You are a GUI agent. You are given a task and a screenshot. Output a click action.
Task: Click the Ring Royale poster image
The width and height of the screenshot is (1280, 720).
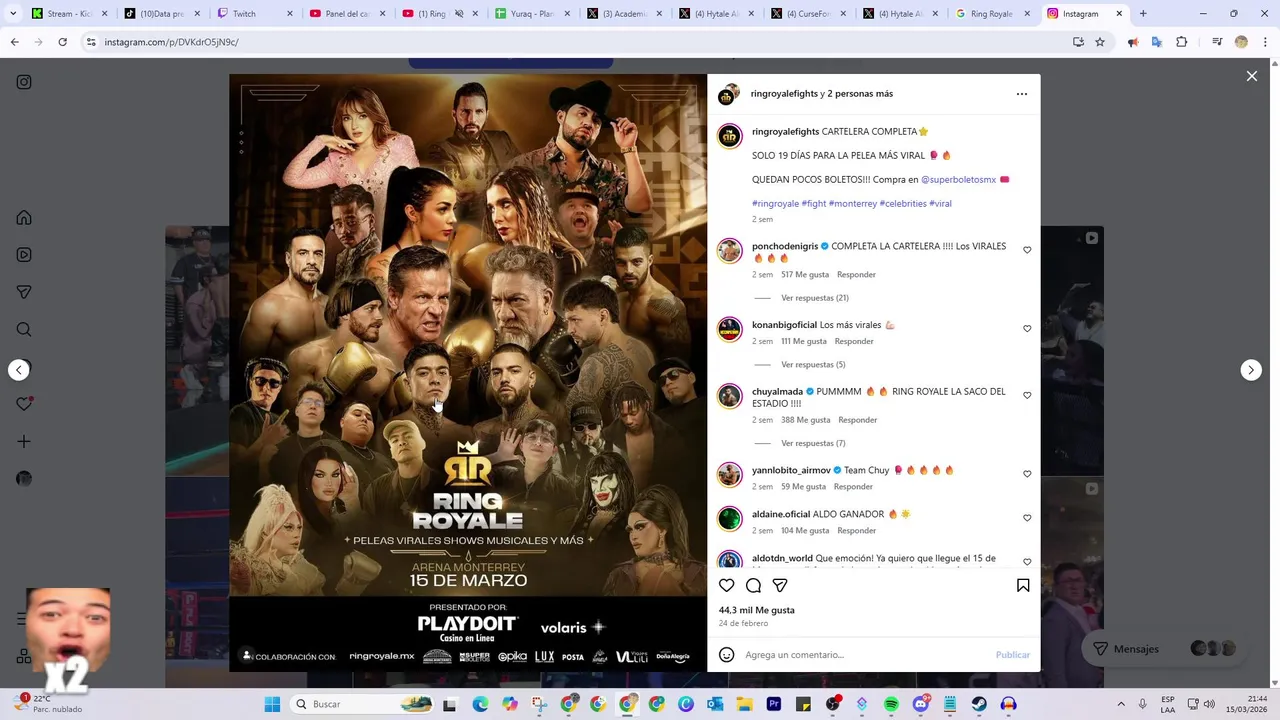[x=468, y=372]
